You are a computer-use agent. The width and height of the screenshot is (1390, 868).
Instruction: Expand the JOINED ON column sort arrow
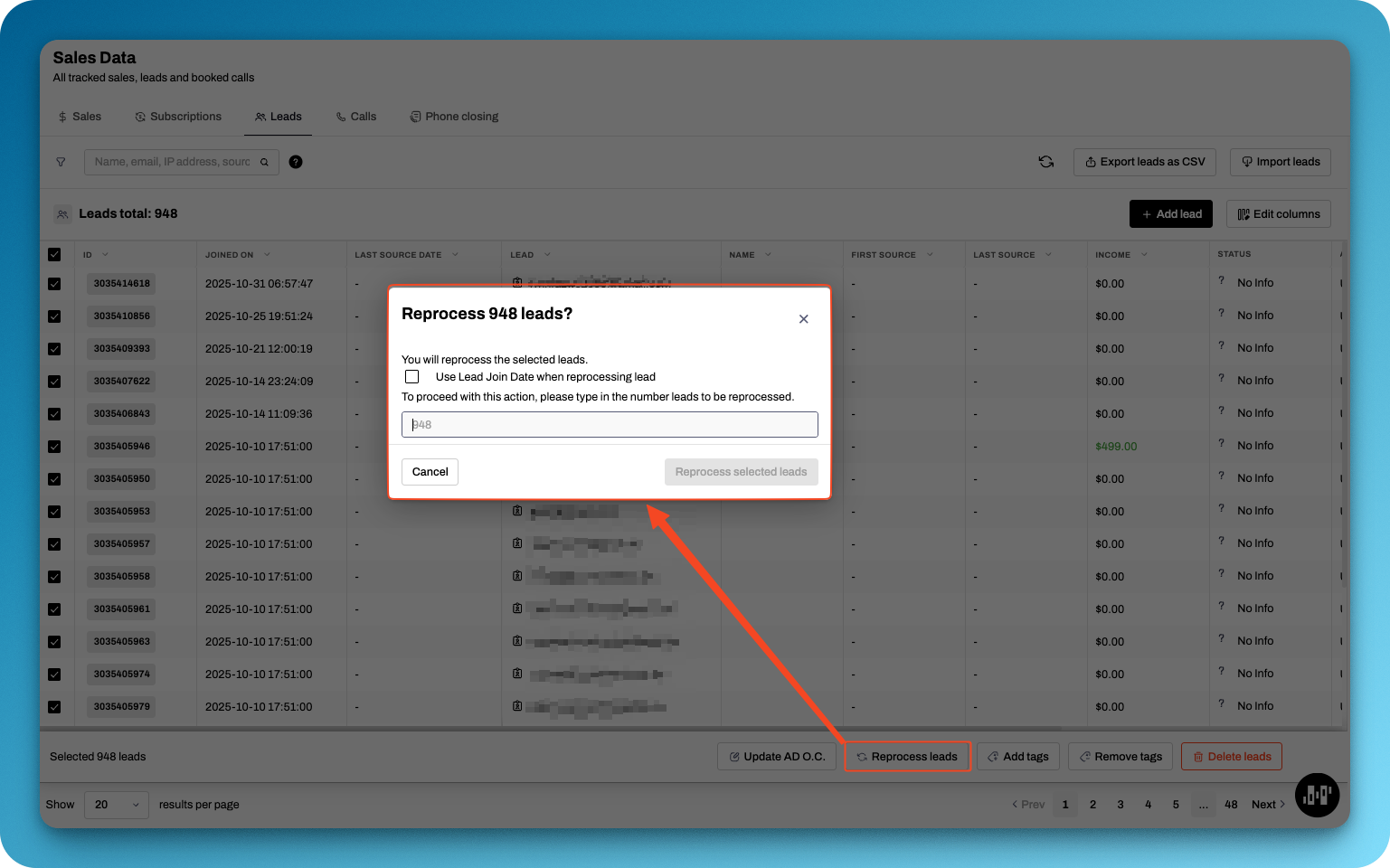coord(267,255)
